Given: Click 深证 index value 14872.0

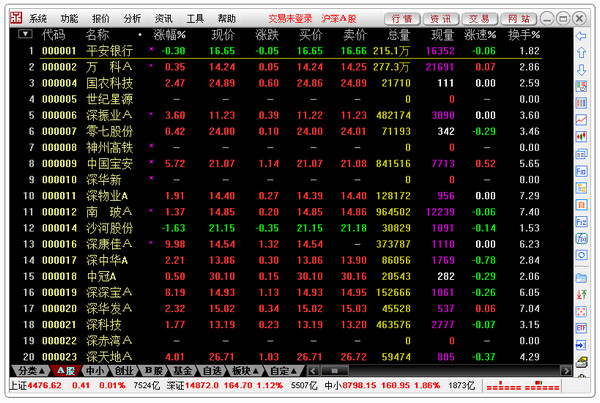Looking at the screenshot, I should (202, 385).
